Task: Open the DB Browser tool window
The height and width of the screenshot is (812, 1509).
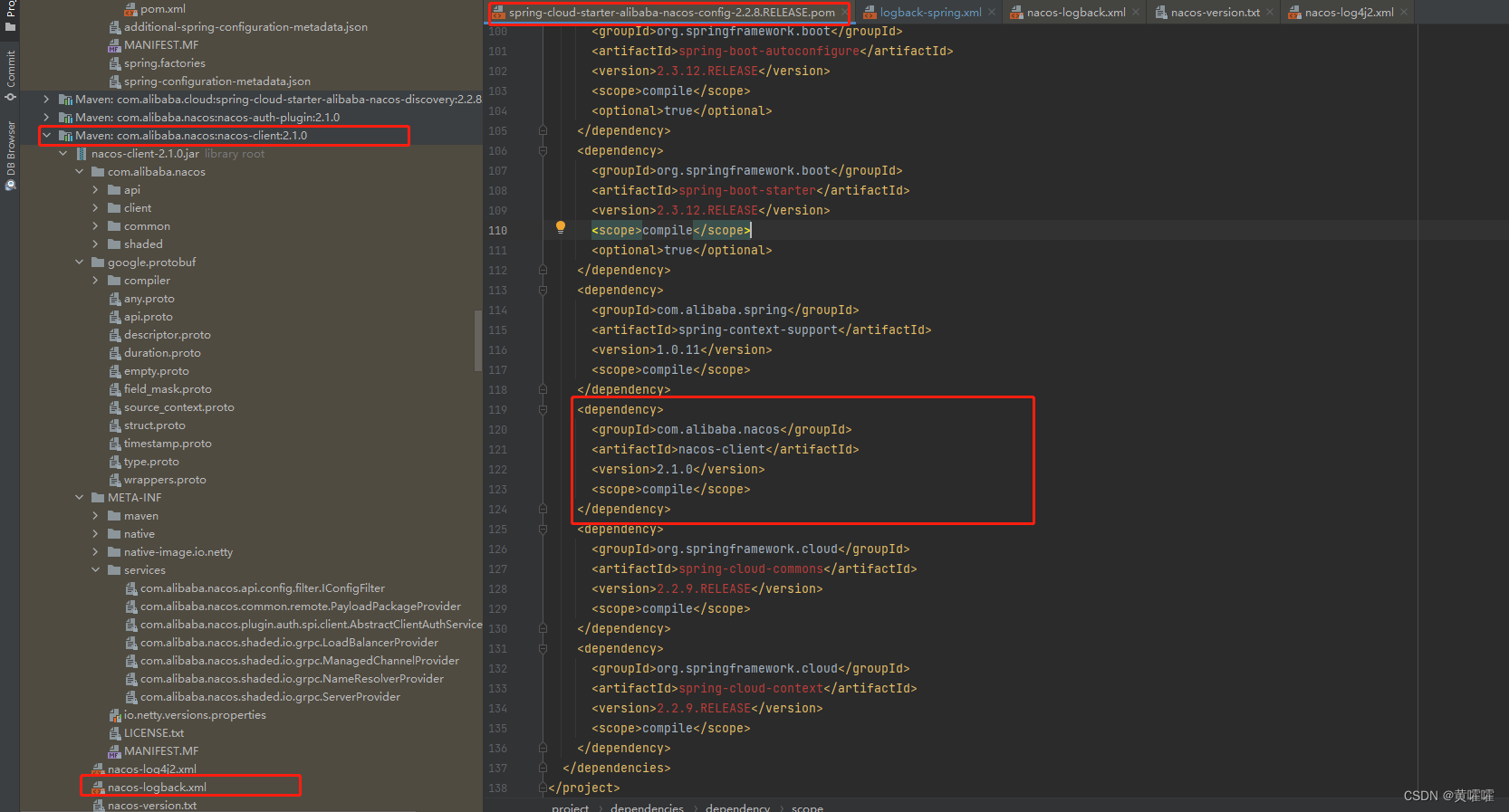Action: point(11,155)
